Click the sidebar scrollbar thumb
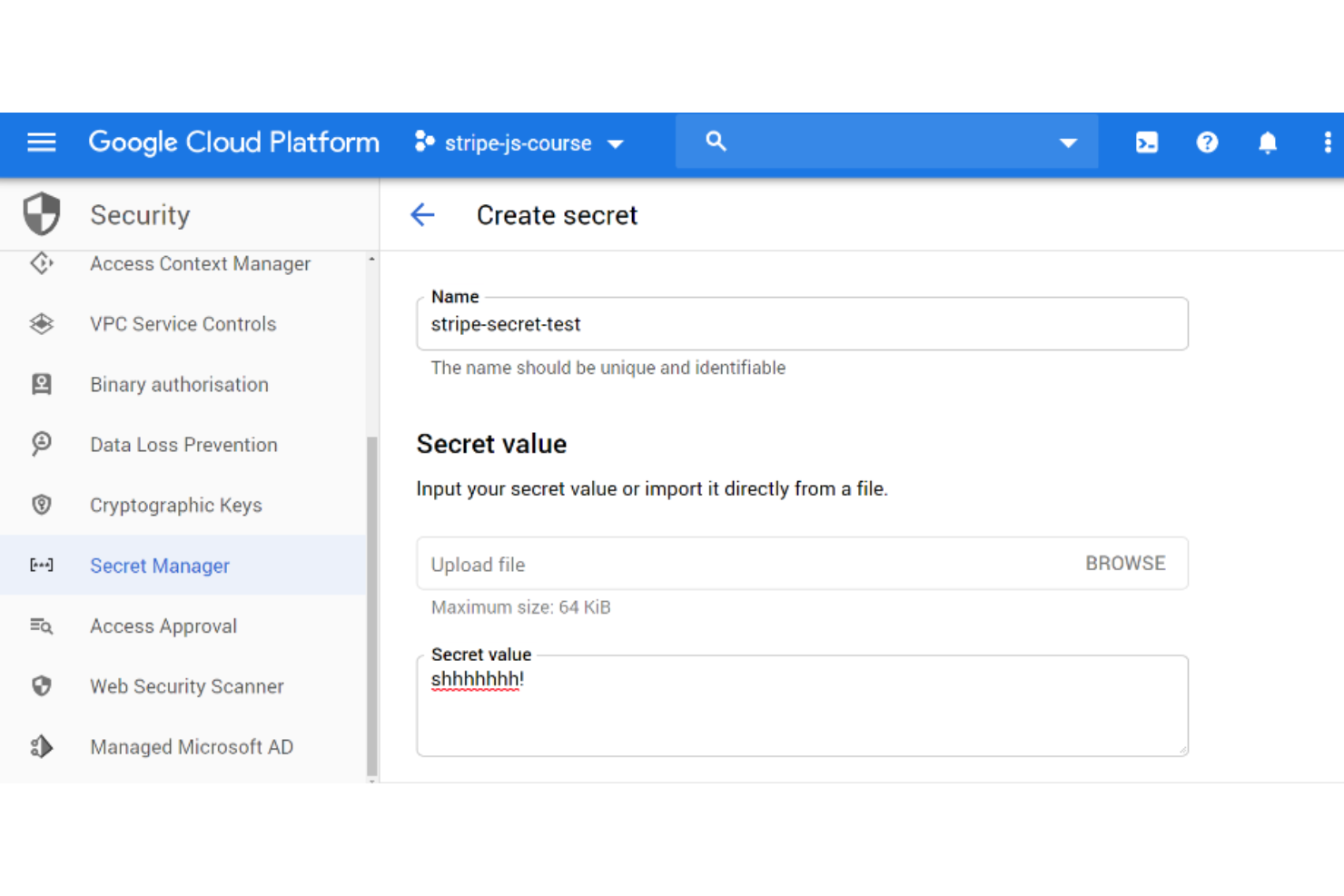 point(371,606)
